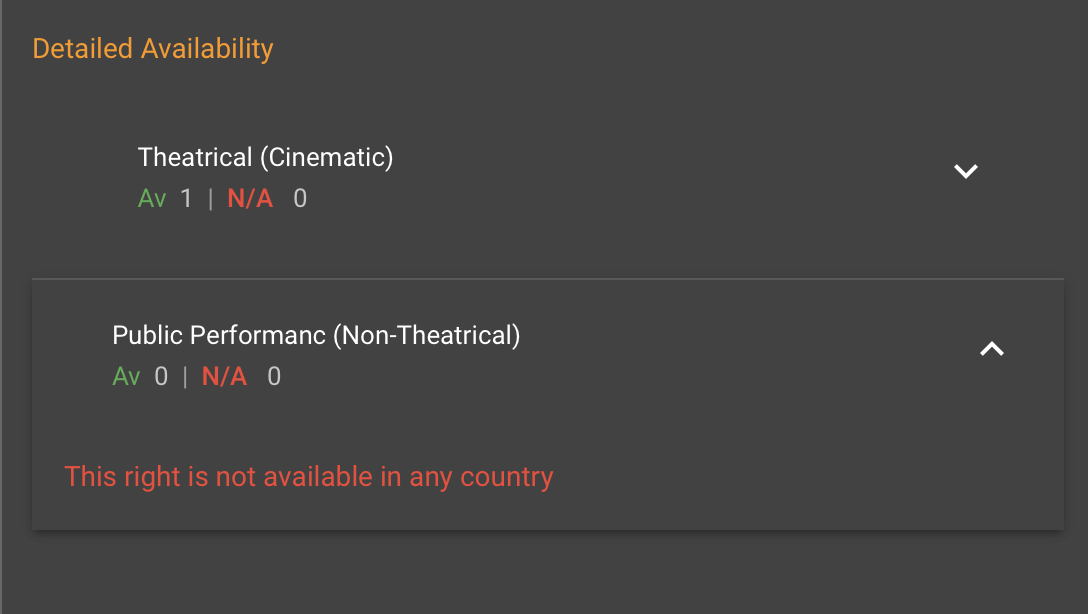Viewport: 1088px width, 614px height.
Task: Collapse the Public Performanc (Non-Theatrical) chevron
Action: click(991, 349)
